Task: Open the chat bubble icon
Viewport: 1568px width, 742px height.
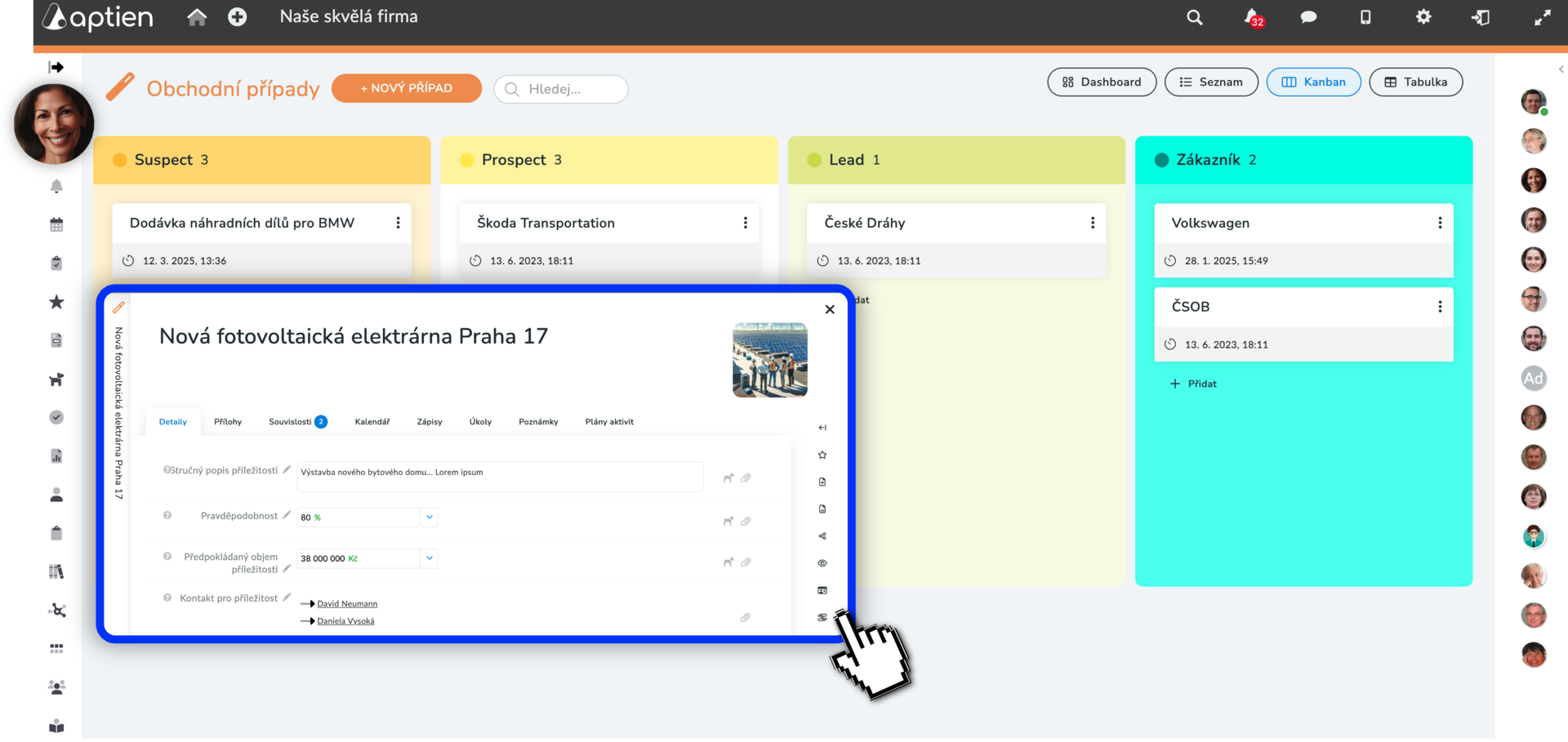Action: click(1308, 17)
